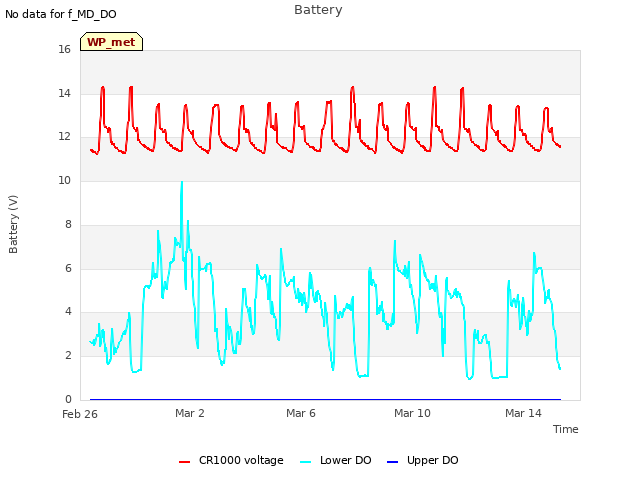This screenshot has height=480, width=640.
Task: Click the 'No data for f_MD_DO' message
Action: (x=61, y=14)
